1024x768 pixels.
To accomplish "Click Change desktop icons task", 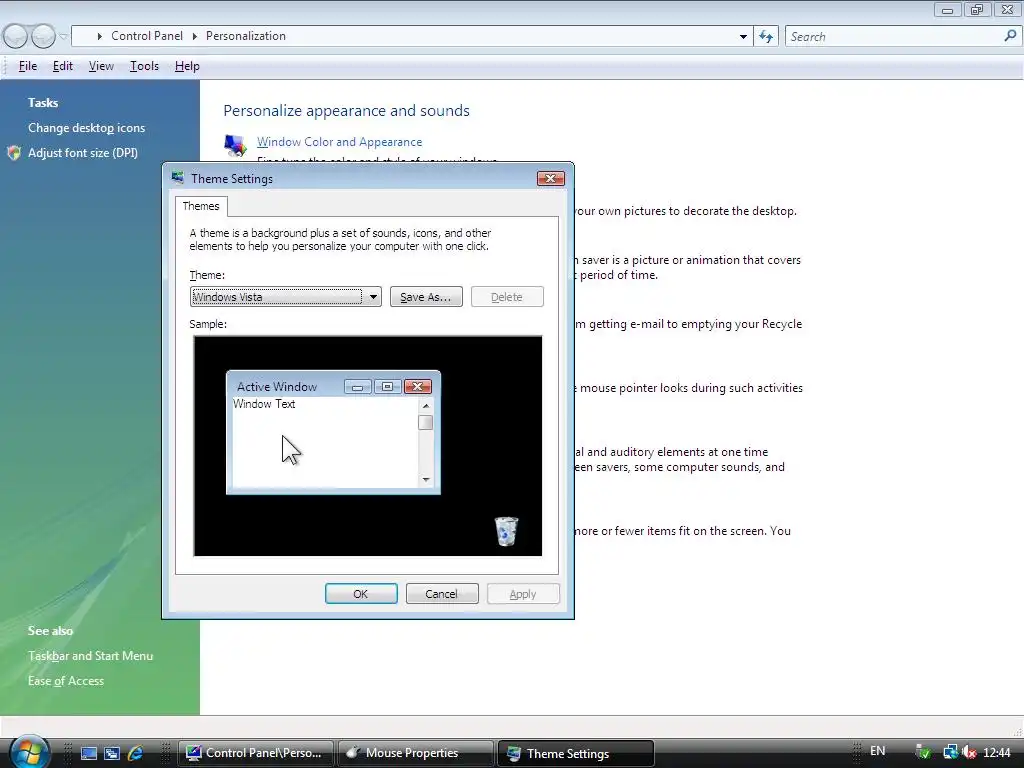I will click(86, 128).
